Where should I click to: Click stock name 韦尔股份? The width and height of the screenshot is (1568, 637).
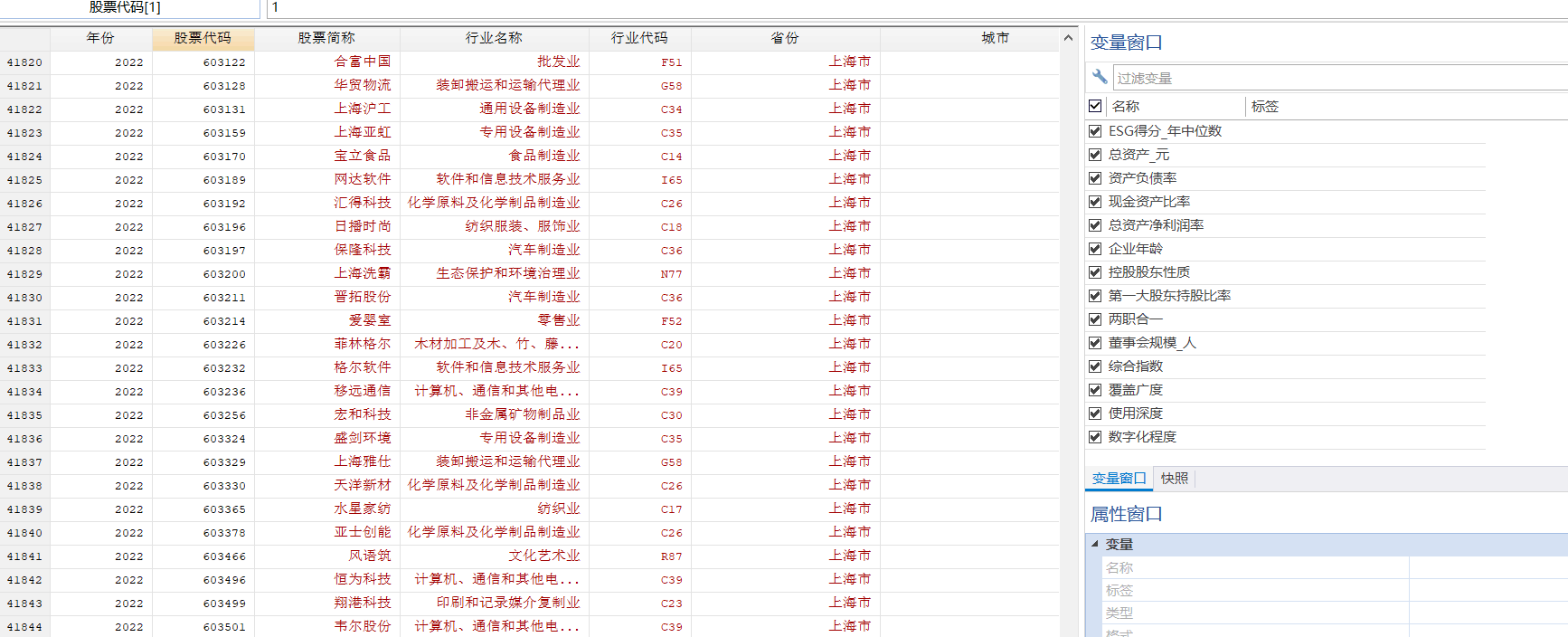point(363,626)
